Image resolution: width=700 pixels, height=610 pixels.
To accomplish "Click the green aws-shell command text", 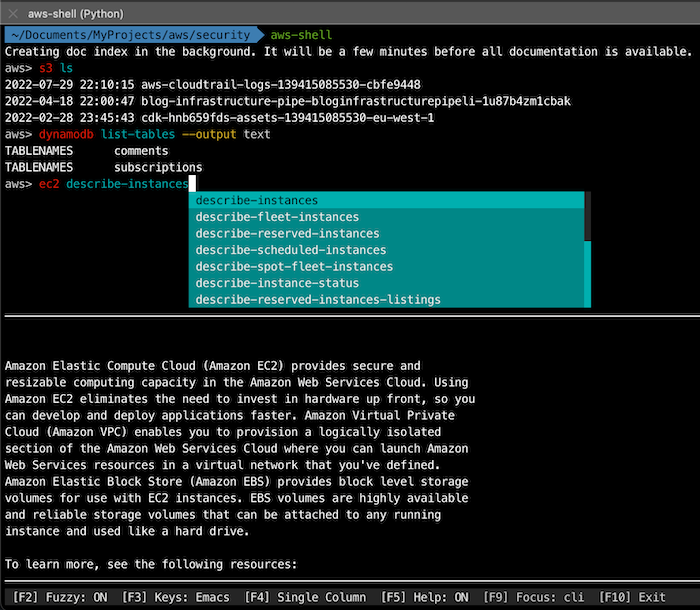I will [301, 35].
